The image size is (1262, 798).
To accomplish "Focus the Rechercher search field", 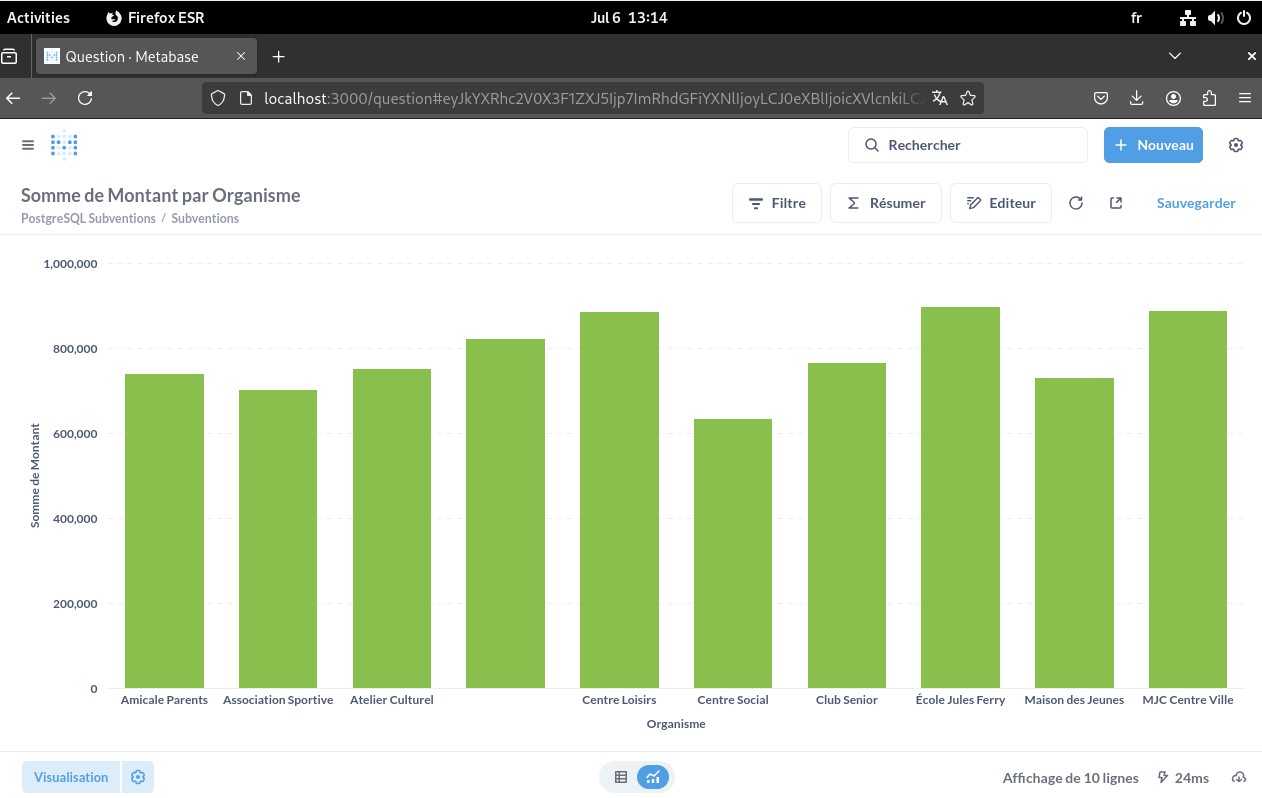I will click(967, 145).
